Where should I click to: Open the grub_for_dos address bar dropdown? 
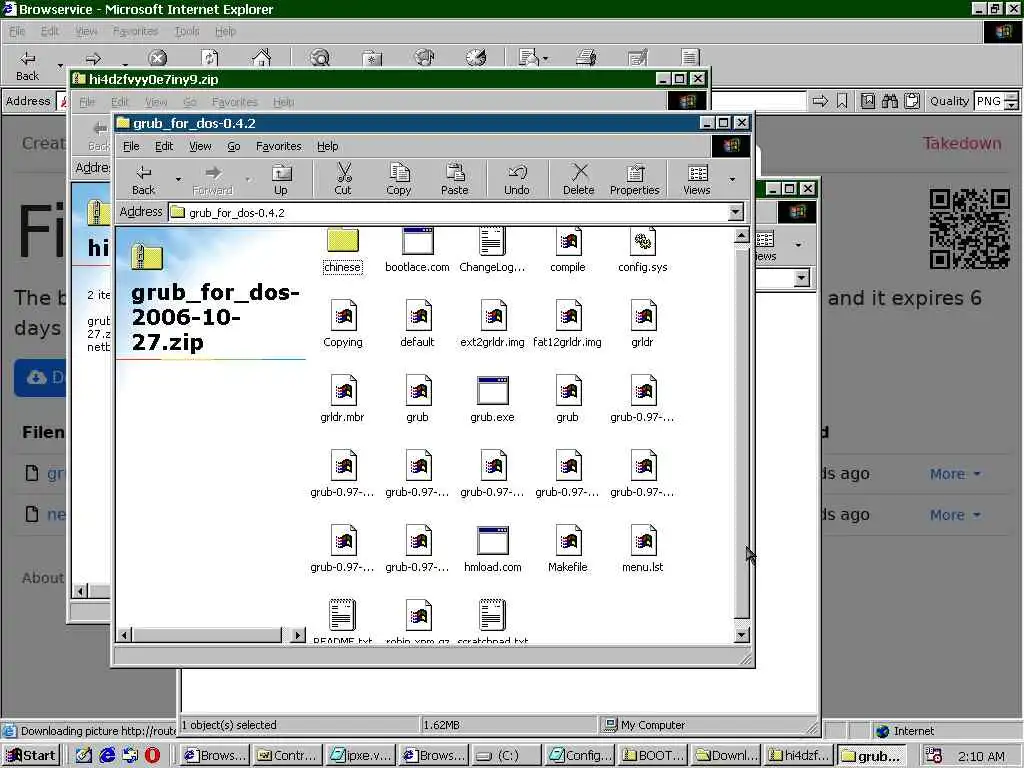(735, 212)
